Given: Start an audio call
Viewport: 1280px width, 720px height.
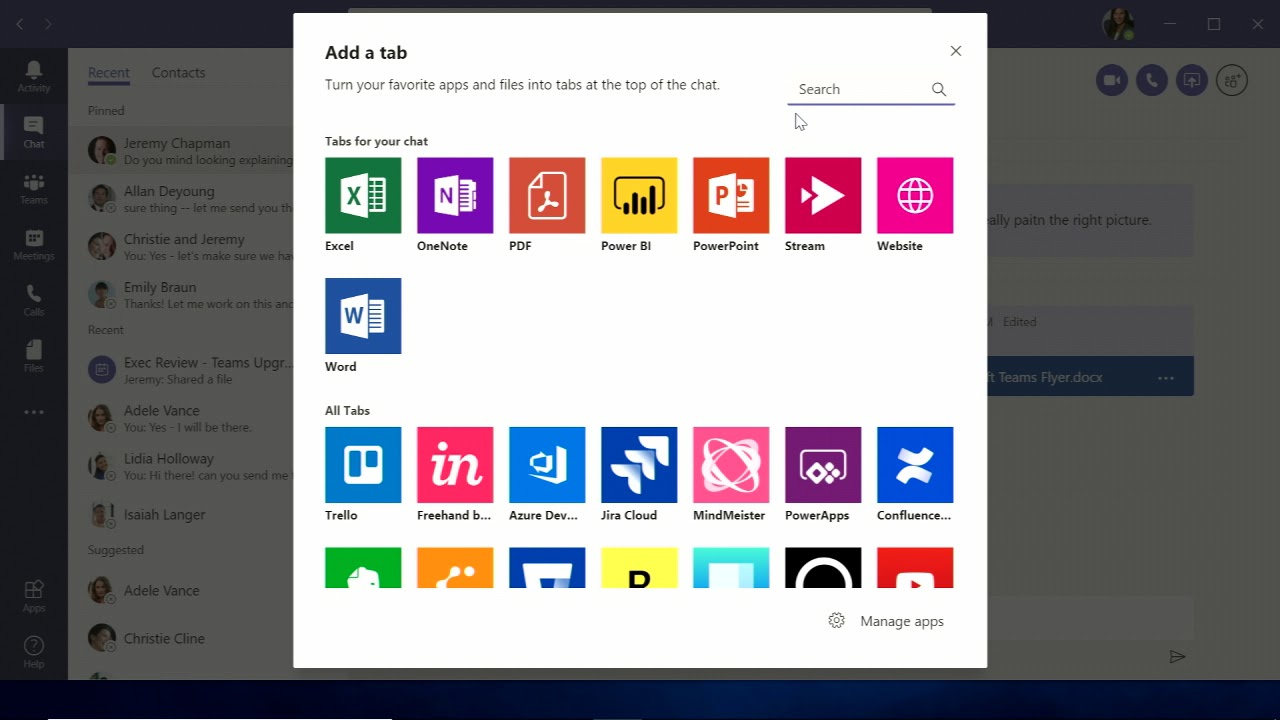Looking at the screenshot, I should click(x=1151, y=81).
